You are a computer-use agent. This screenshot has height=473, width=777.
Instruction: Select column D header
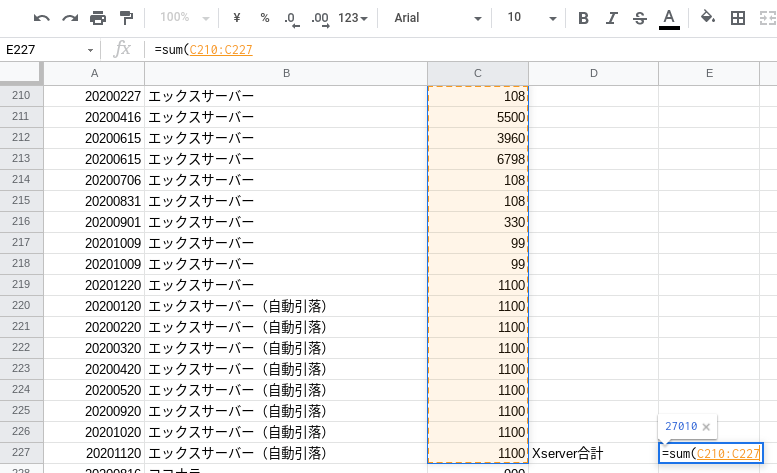coord(594,73)
